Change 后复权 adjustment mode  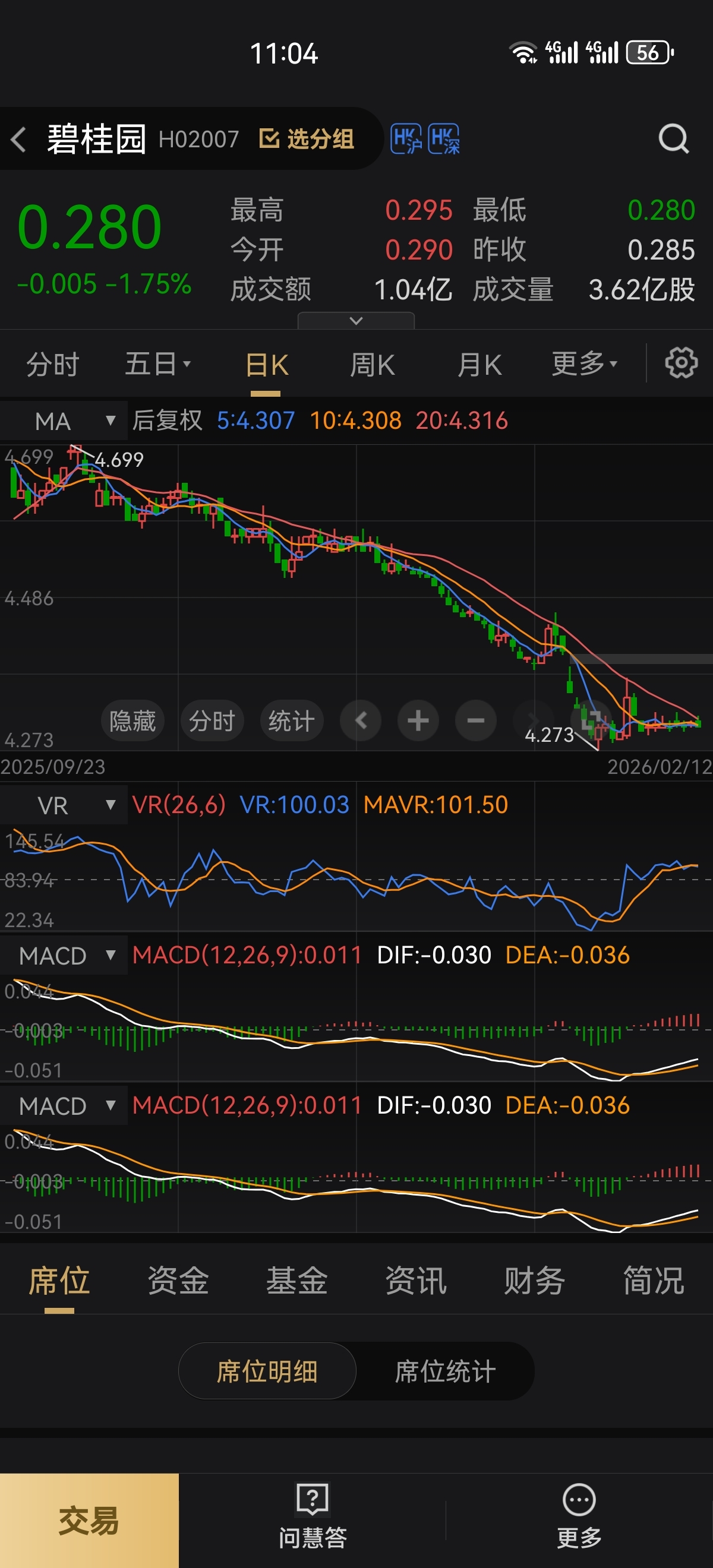click(x=168, y=421)
